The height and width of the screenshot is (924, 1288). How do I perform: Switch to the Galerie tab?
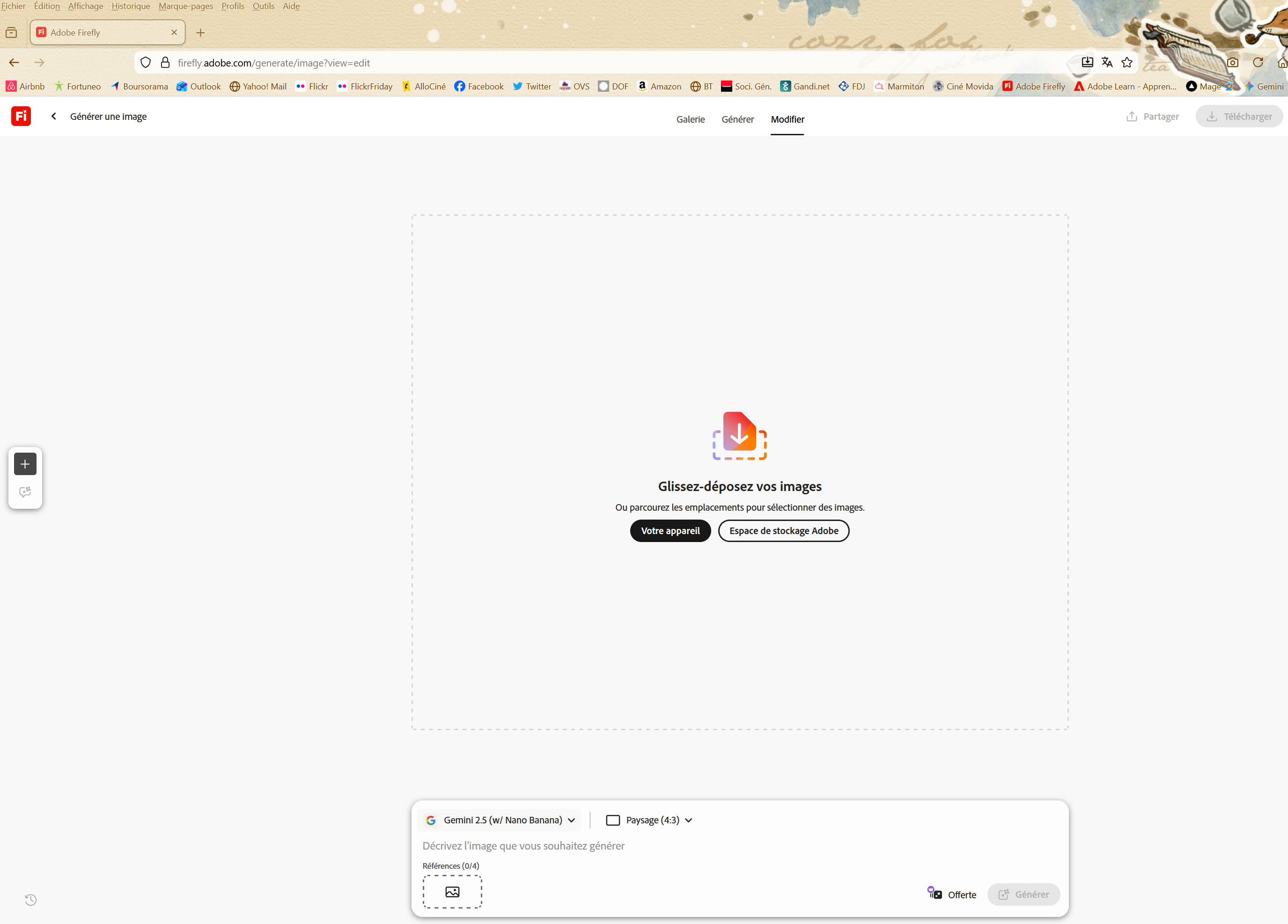(x=690, y=119)
